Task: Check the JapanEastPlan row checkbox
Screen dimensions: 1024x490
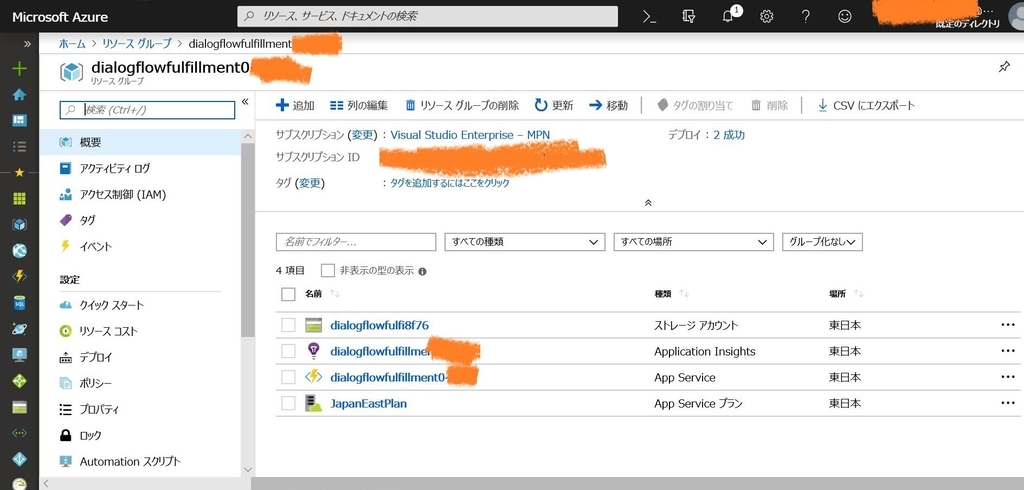Action: coord(288,403)
